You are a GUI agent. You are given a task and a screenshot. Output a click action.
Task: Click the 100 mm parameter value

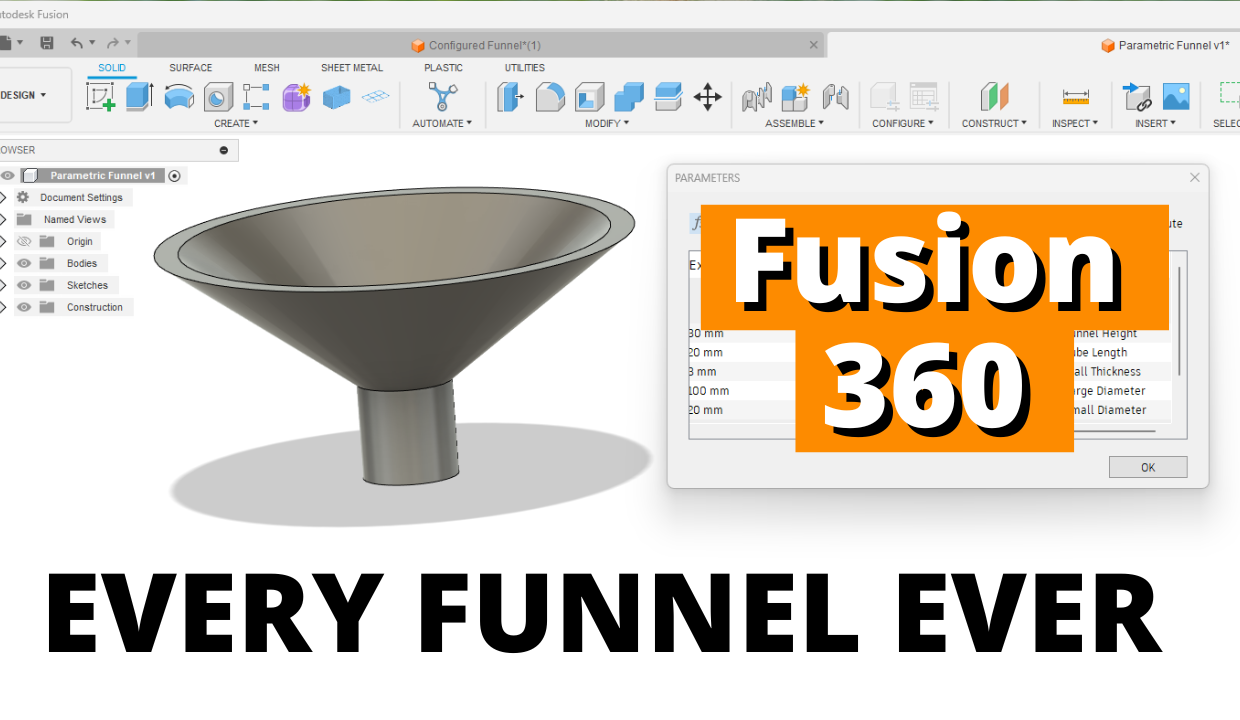(709, 391)
